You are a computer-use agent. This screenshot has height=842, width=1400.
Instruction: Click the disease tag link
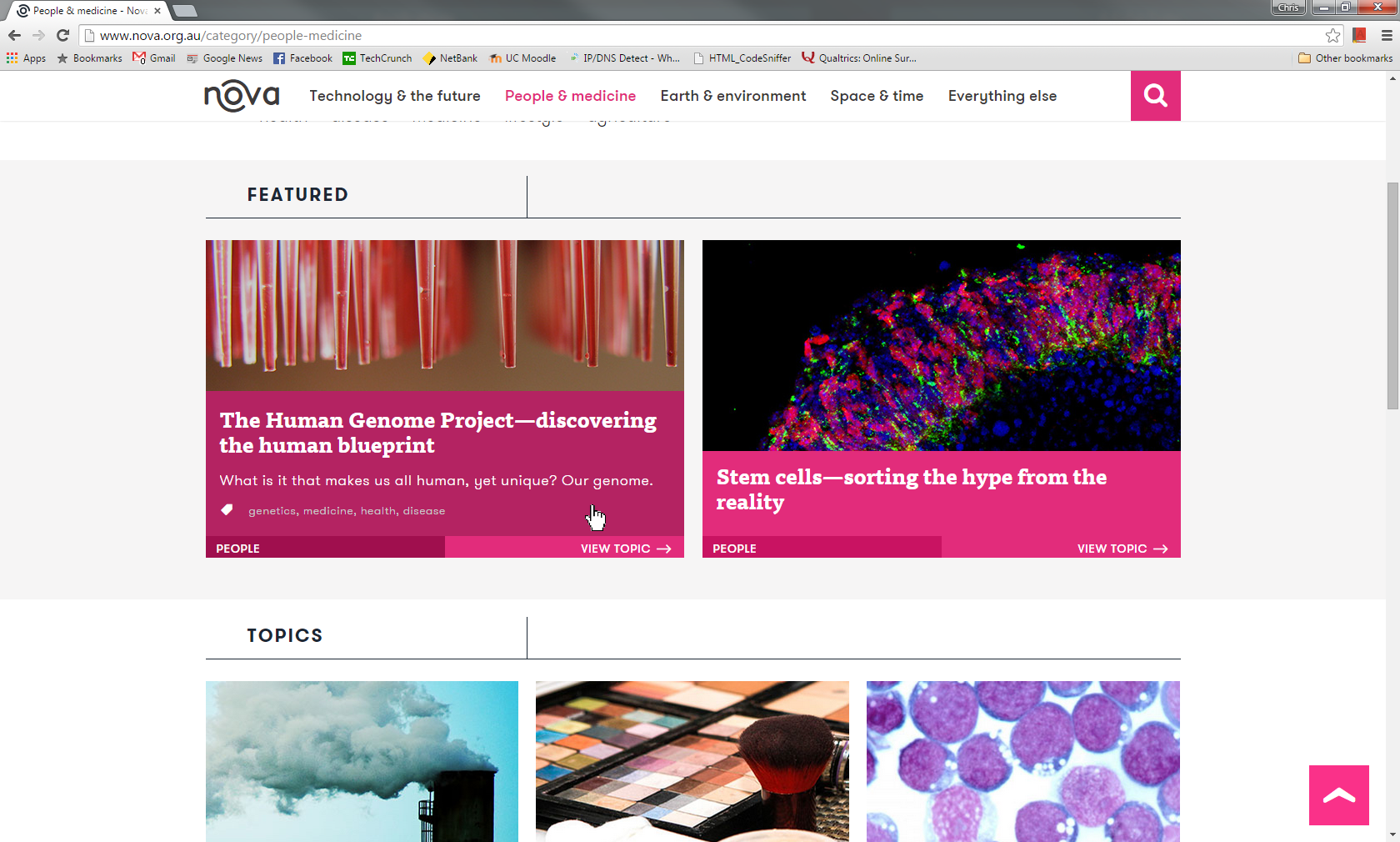pyautogui.click(x=424, y=511)
